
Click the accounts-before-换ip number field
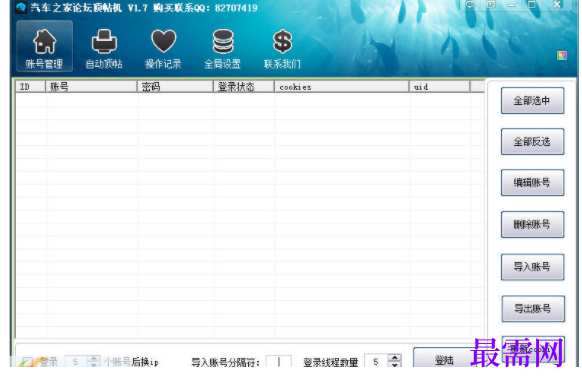click(76, 361)
